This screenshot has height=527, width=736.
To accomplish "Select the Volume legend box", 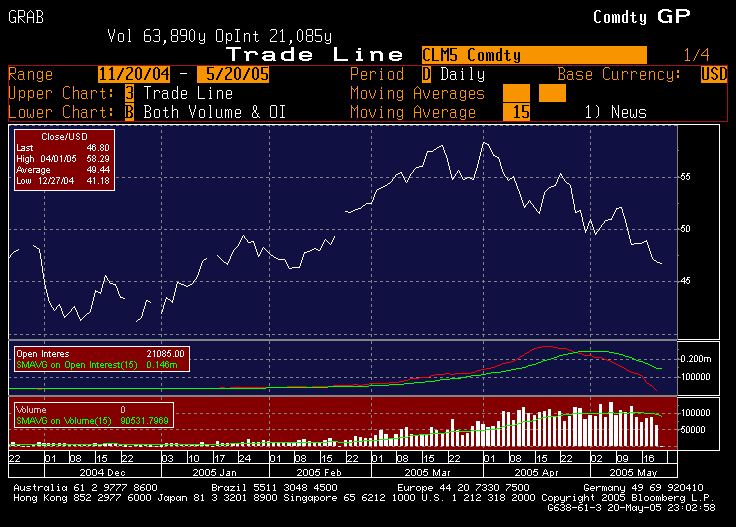I will [x=93, y=415].
